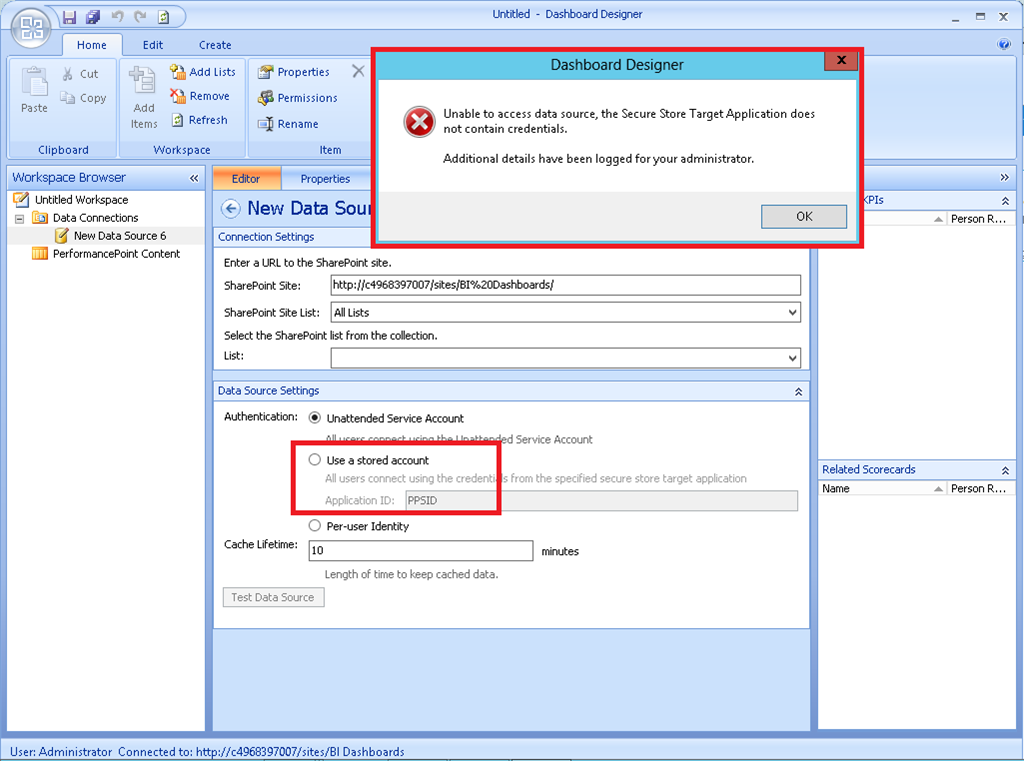
Task: Open the SharePoint Site List dropdown
Action: [792, 312]
